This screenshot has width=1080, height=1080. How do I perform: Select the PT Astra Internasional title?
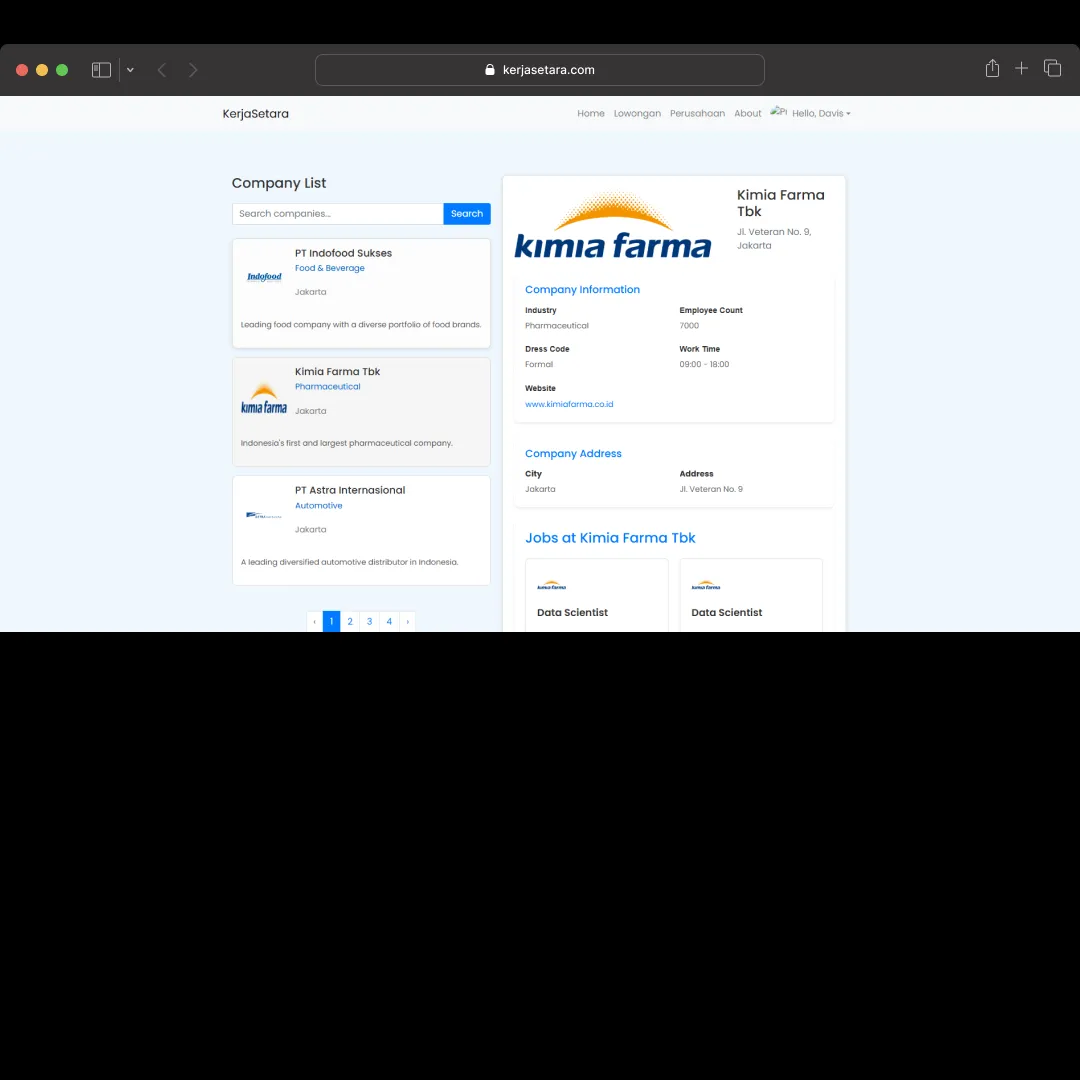tap(350, 490)
